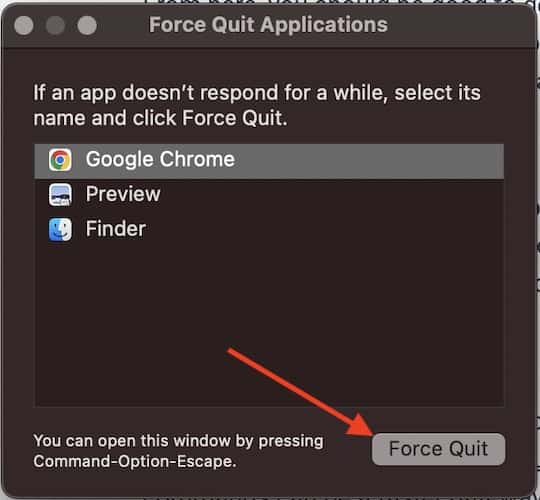
Task: Select Finder name in the app list
Action: tap(116, 229)
